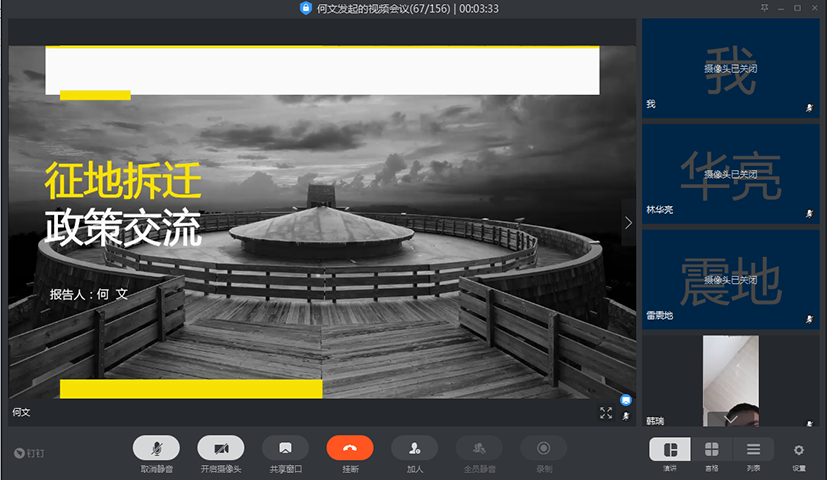
Task: Switch to 宫格 grid layout
Action: 711,449
